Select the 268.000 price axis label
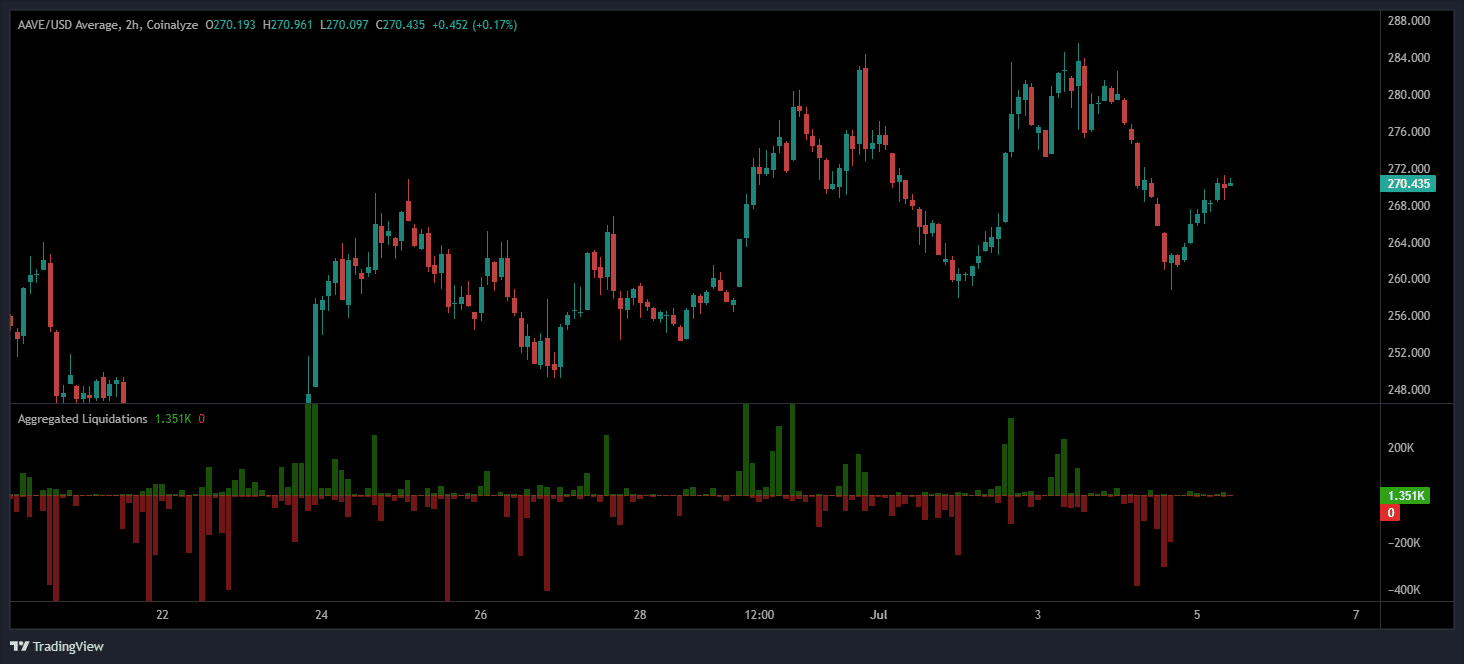This screenshot has height=664, width=1464. 1409,206
